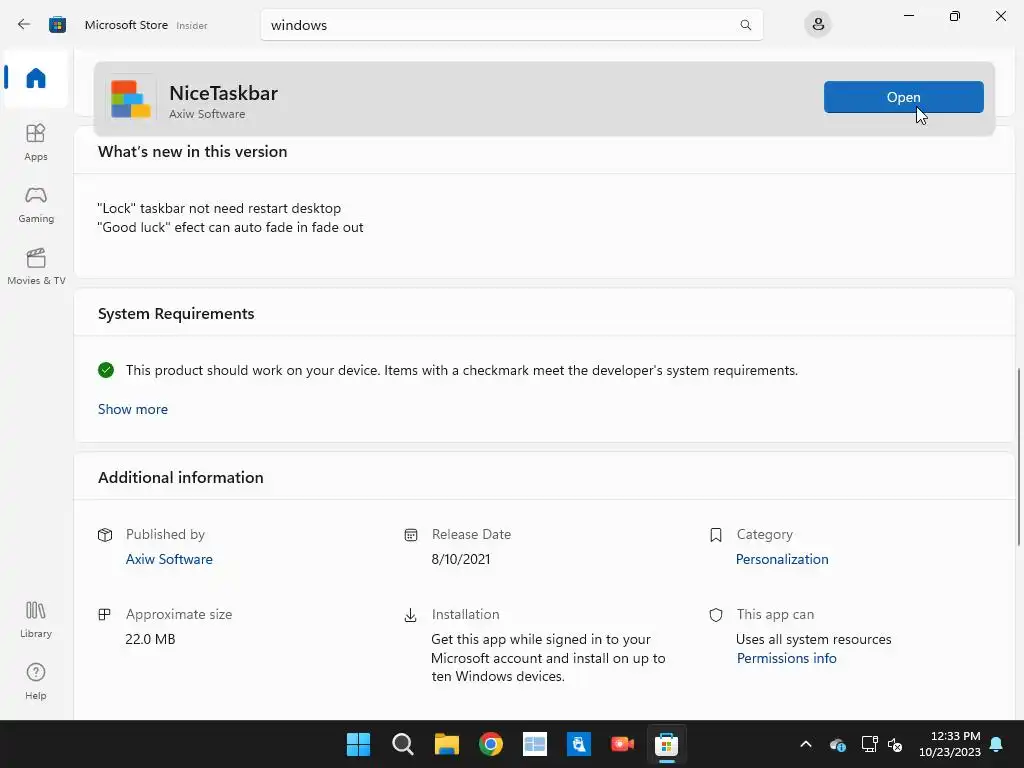Click the widgets taskbar icon

tap(535, 744)
